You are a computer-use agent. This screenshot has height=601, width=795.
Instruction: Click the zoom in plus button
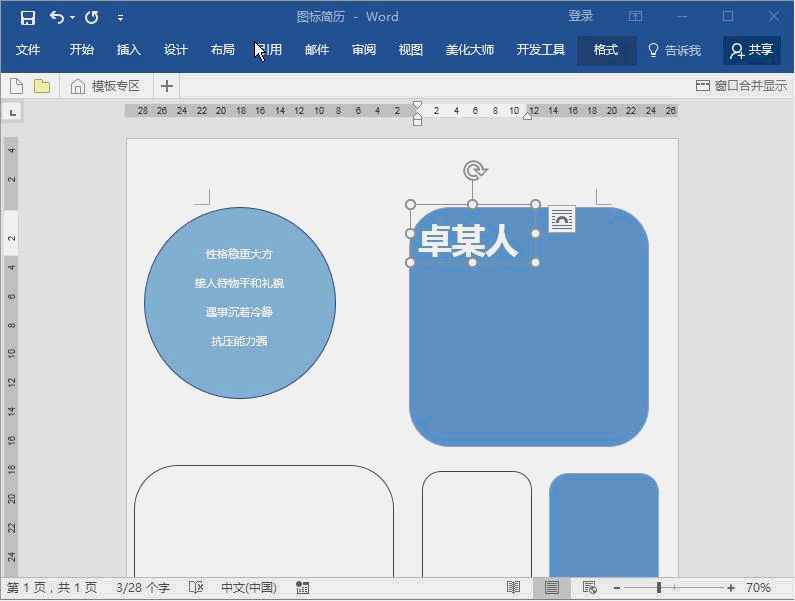coord(731,588)
